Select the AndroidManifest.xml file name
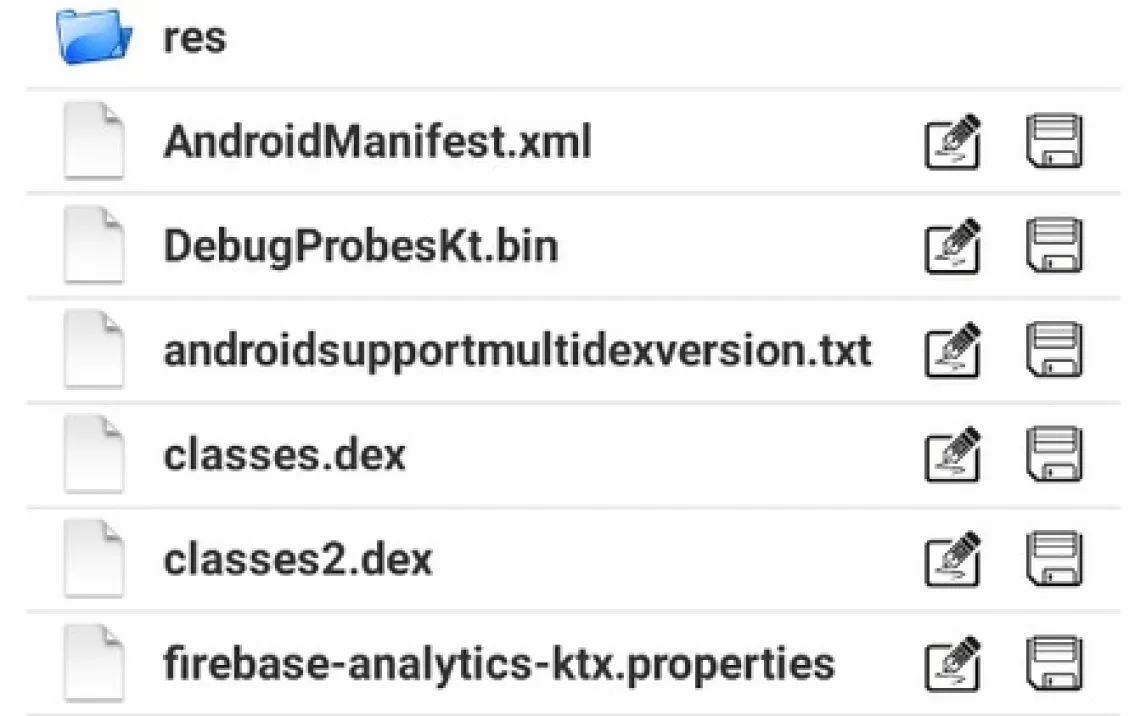Screen dimensions: 1146x716 377,143
